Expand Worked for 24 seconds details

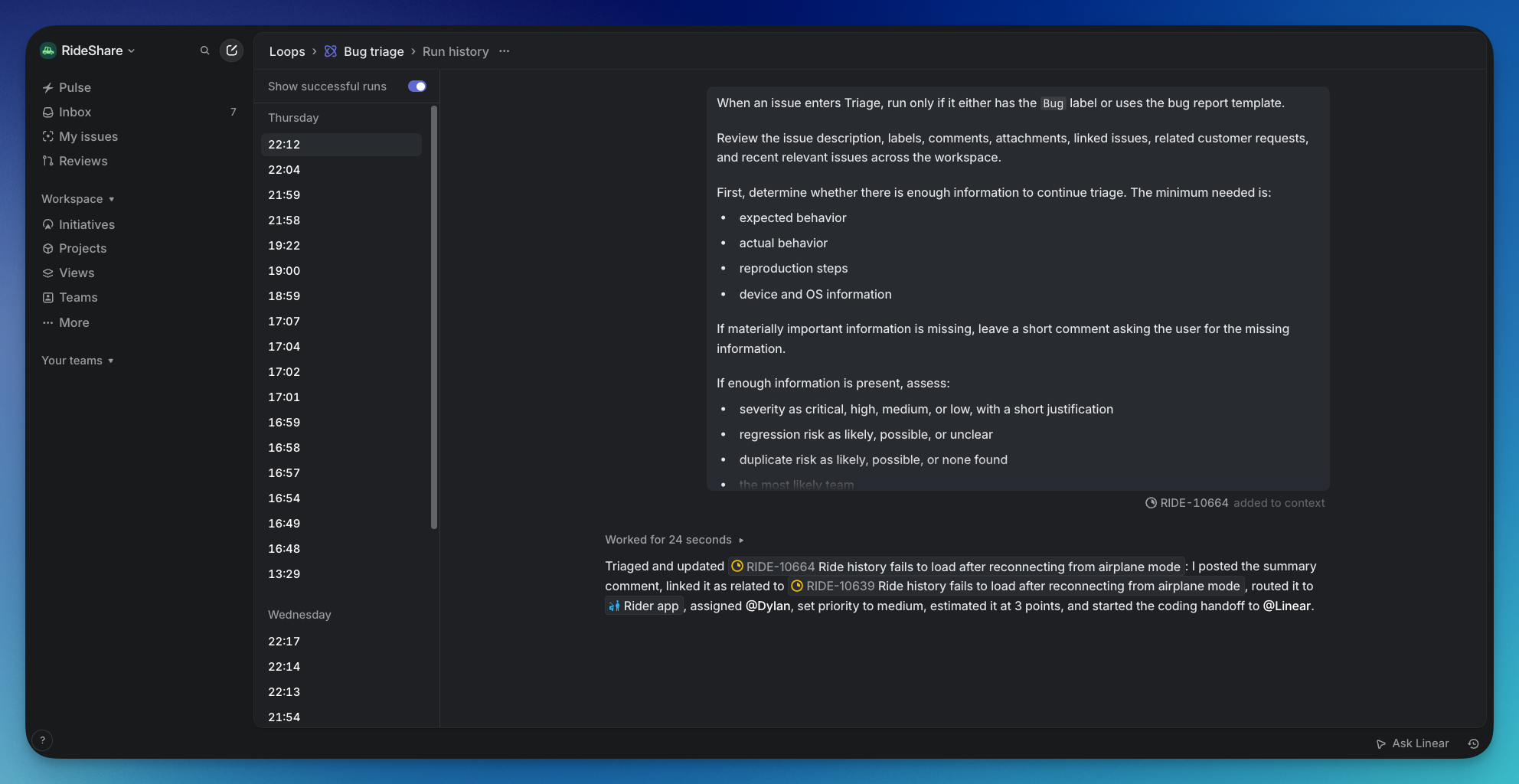click(x=674, y=540)
